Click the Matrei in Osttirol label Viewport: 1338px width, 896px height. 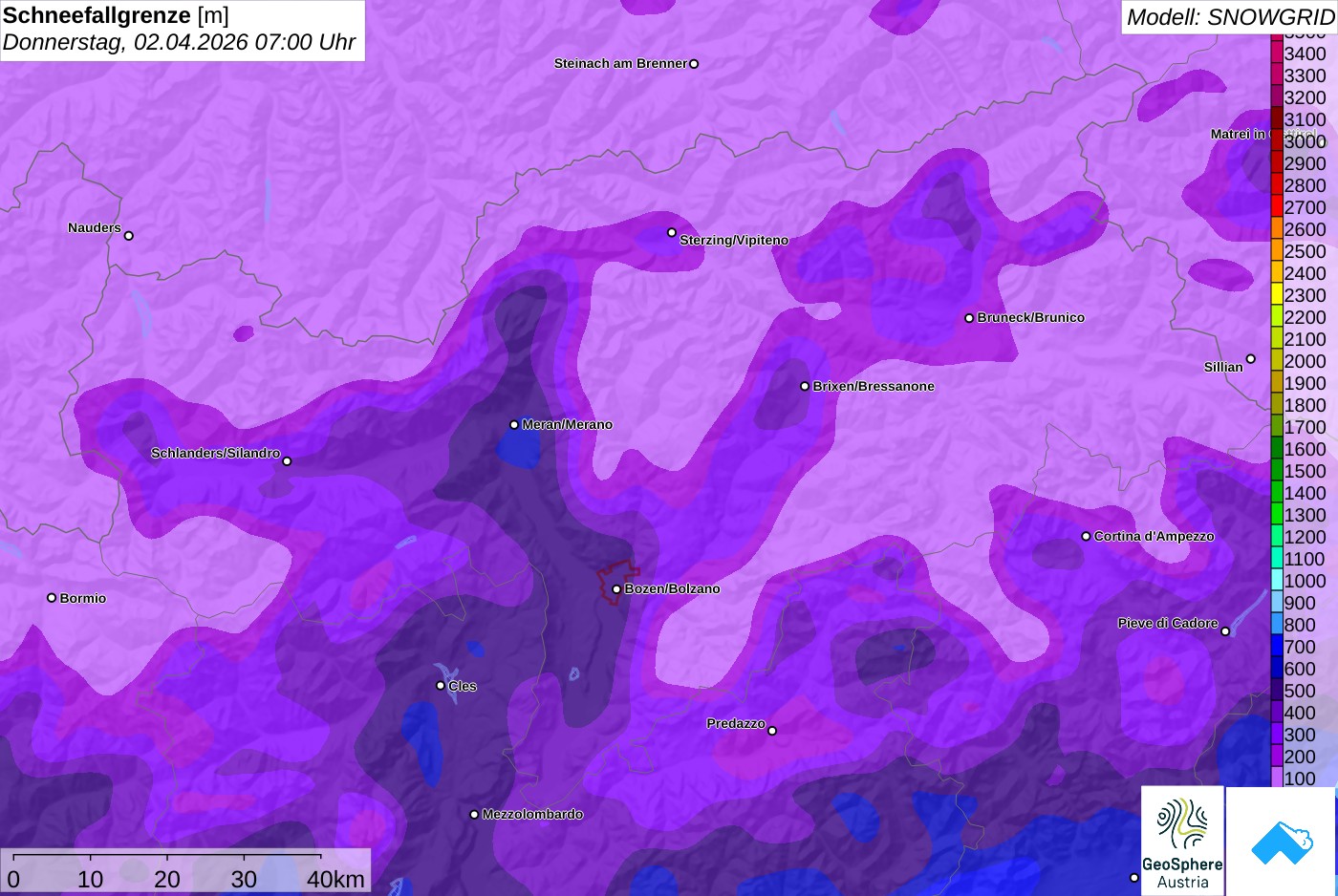pos(1262,135)
